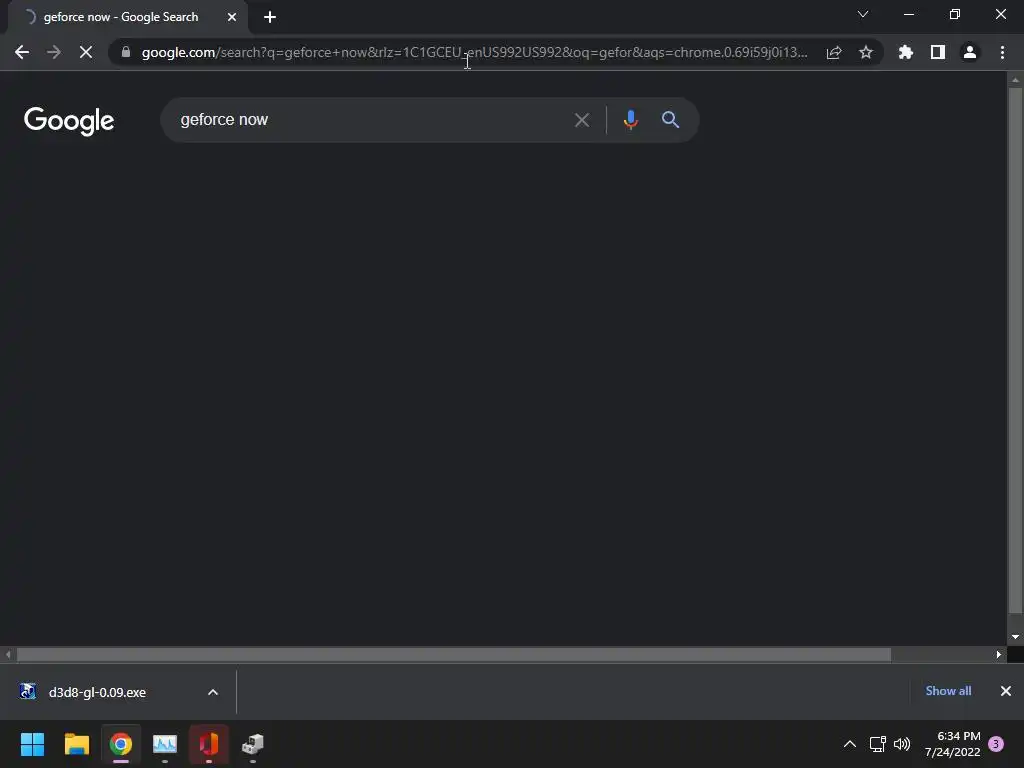Open the Windows Start menu
Image resolution: width=1024 pixels, height=768 pixels.
33,744
